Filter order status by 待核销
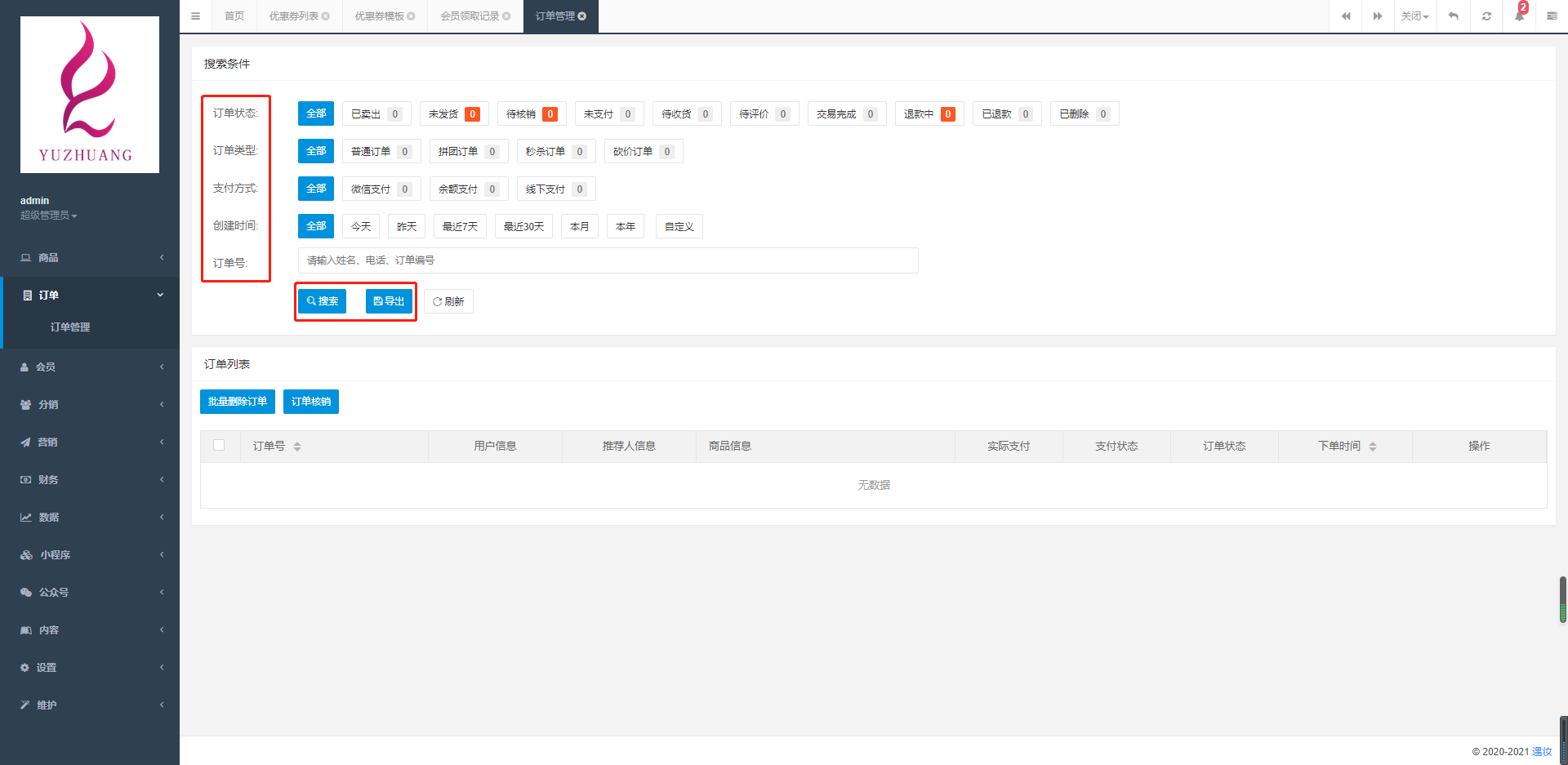Screen dimensions: 1568x765 [x=532, y=114]
